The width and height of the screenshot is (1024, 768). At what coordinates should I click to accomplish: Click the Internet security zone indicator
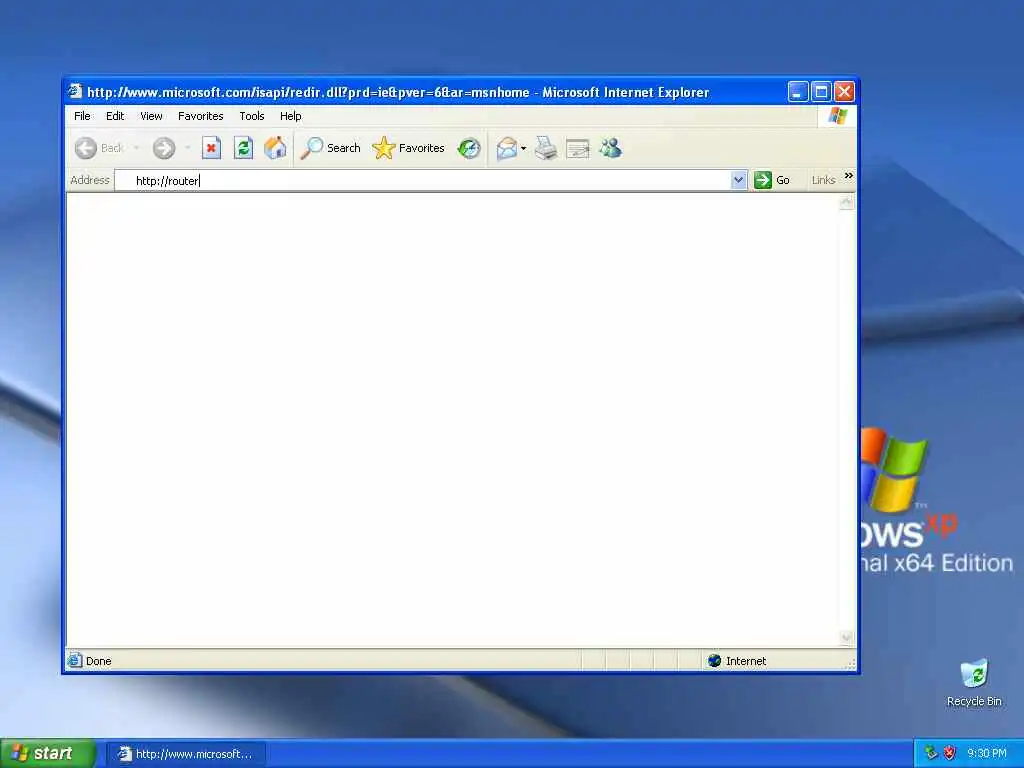pyautogui.click(x=737, y=661)
